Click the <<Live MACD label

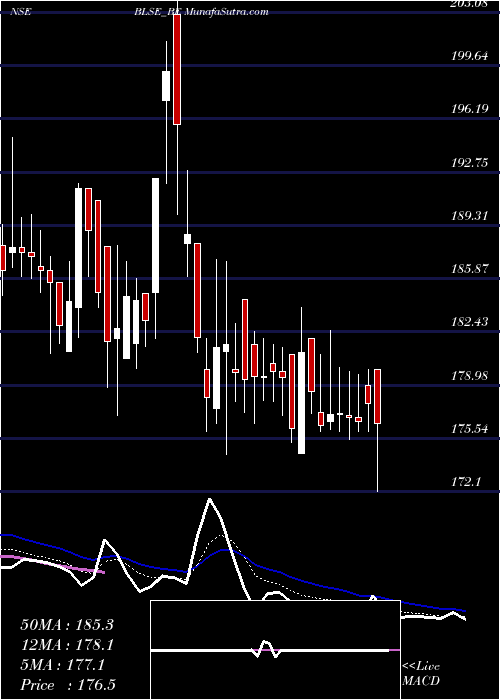421,674
